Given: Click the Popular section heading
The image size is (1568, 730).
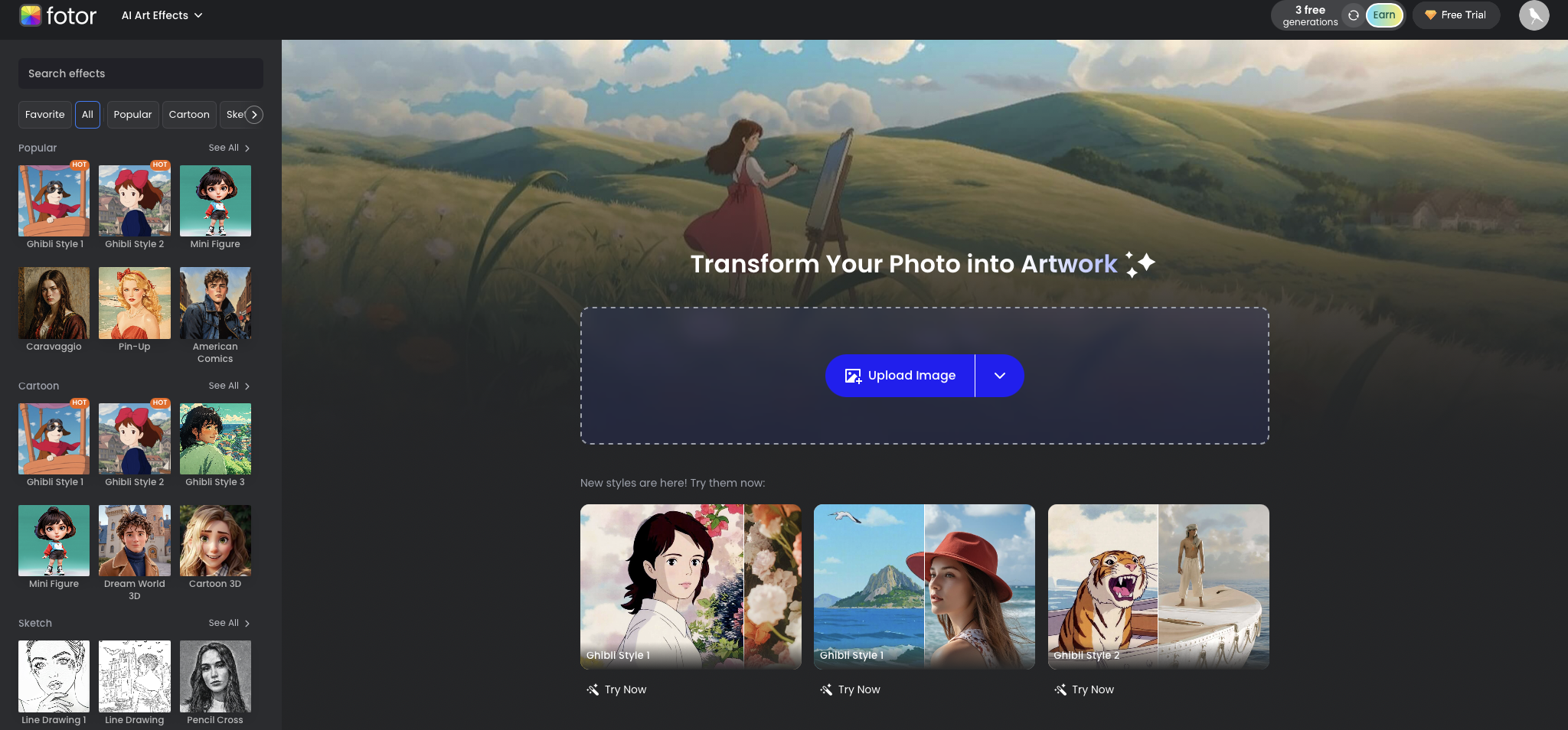Looking at the screenshot, I should tap(38, 148).
